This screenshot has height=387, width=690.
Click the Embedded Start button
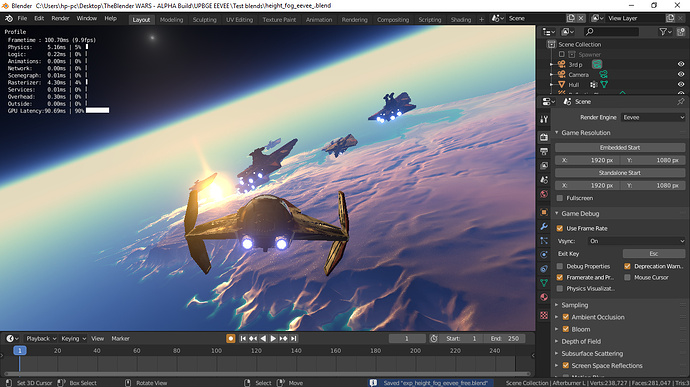click(620, 147)
